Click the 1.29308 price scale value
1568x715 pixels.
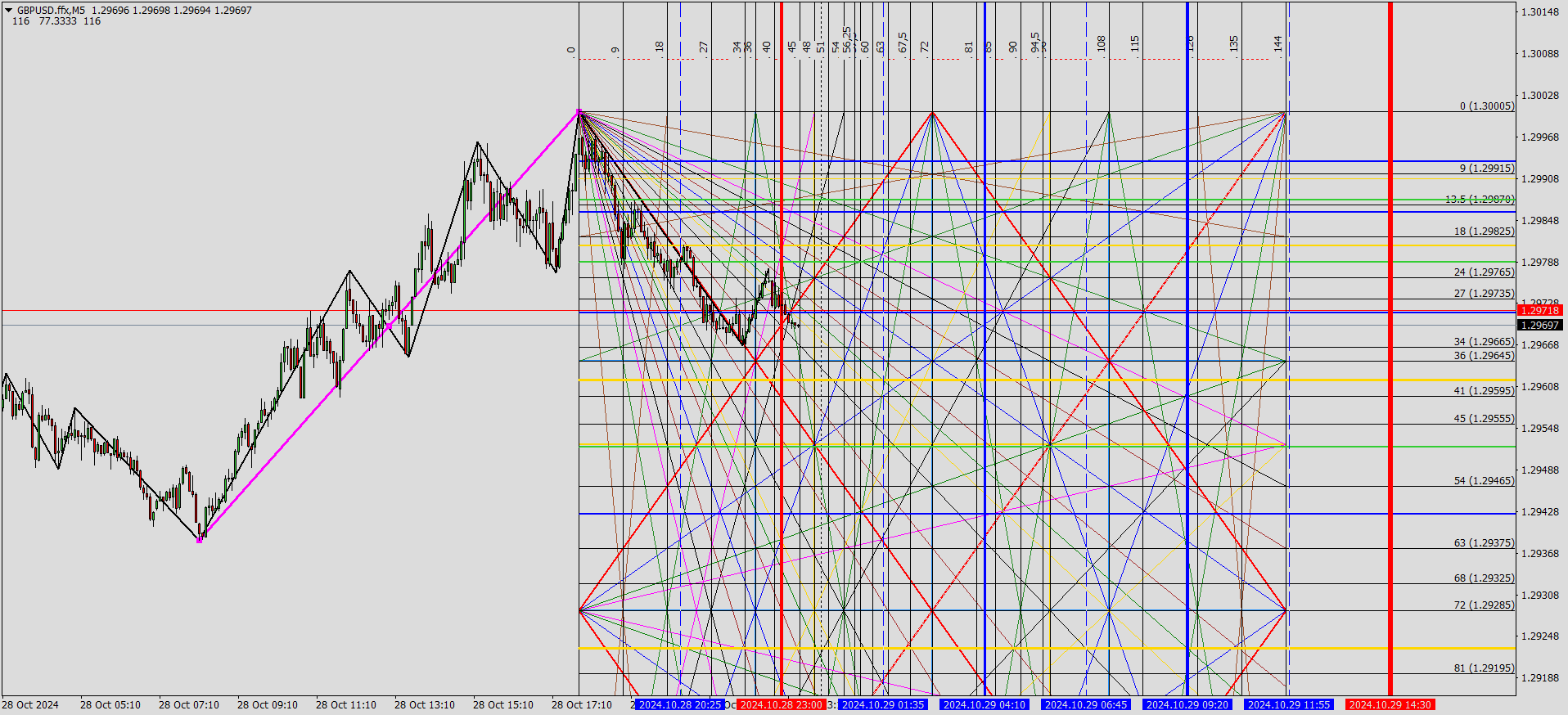point(1540,596)
